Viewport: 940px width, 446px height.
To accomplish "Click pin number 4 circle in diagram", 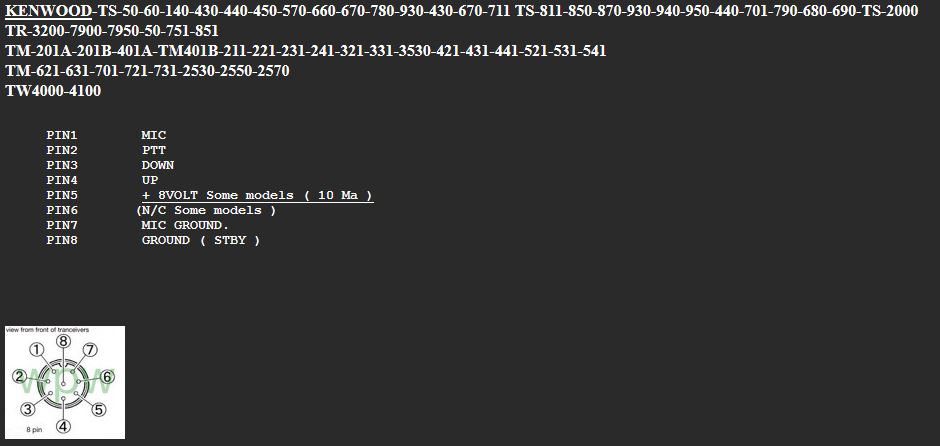I will pos(63,426).
